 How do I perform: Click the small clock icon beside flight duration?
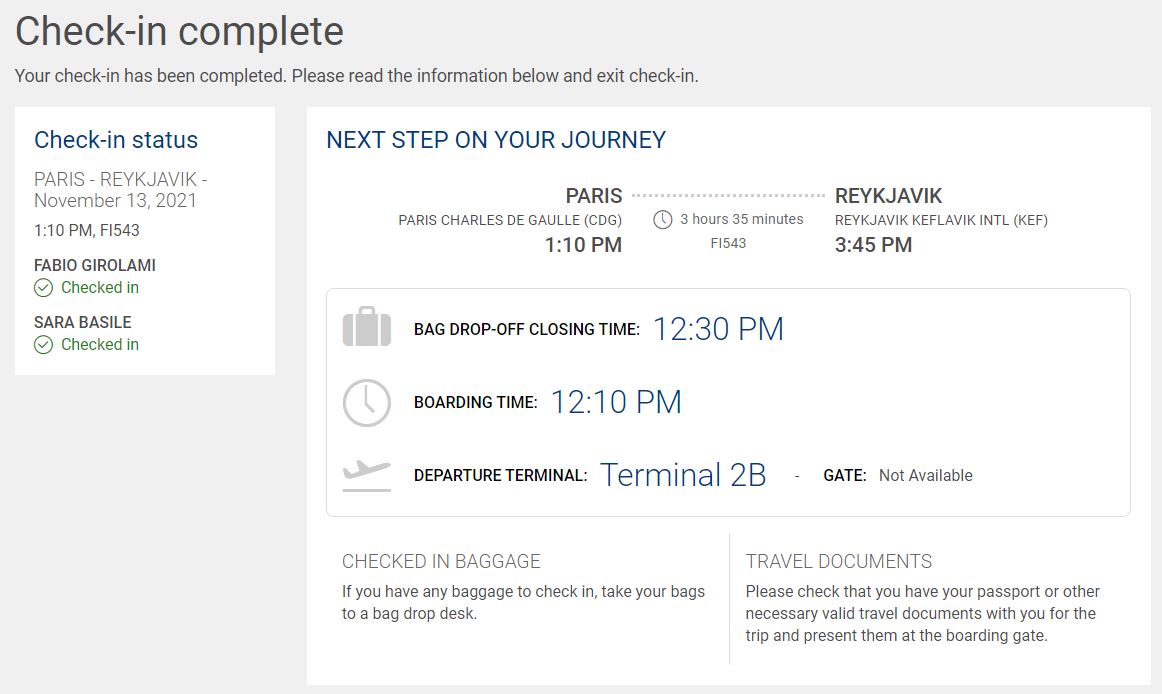coord(663,219)
